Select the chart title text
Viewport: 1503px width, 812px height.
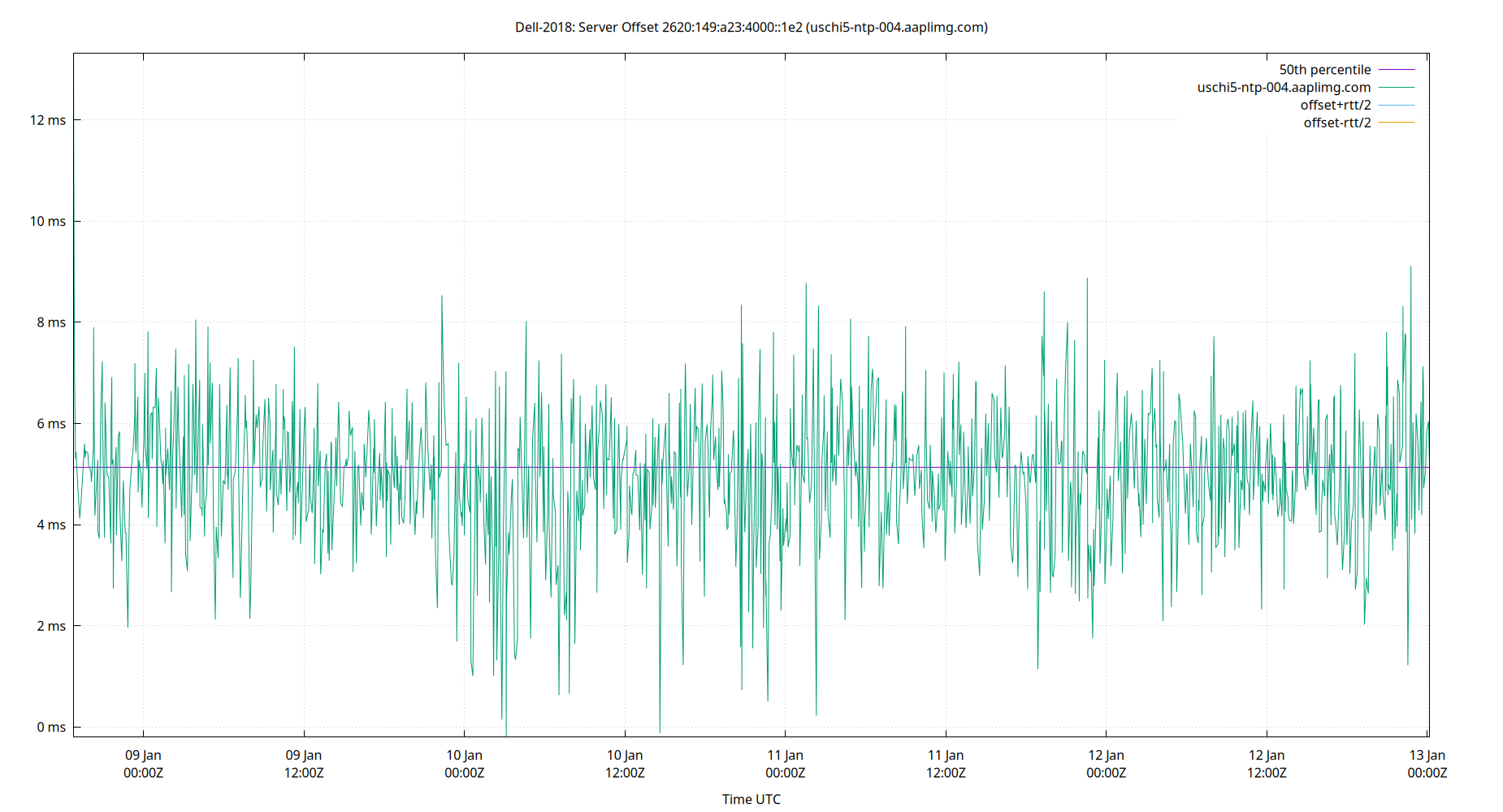(x=750, y=27)
